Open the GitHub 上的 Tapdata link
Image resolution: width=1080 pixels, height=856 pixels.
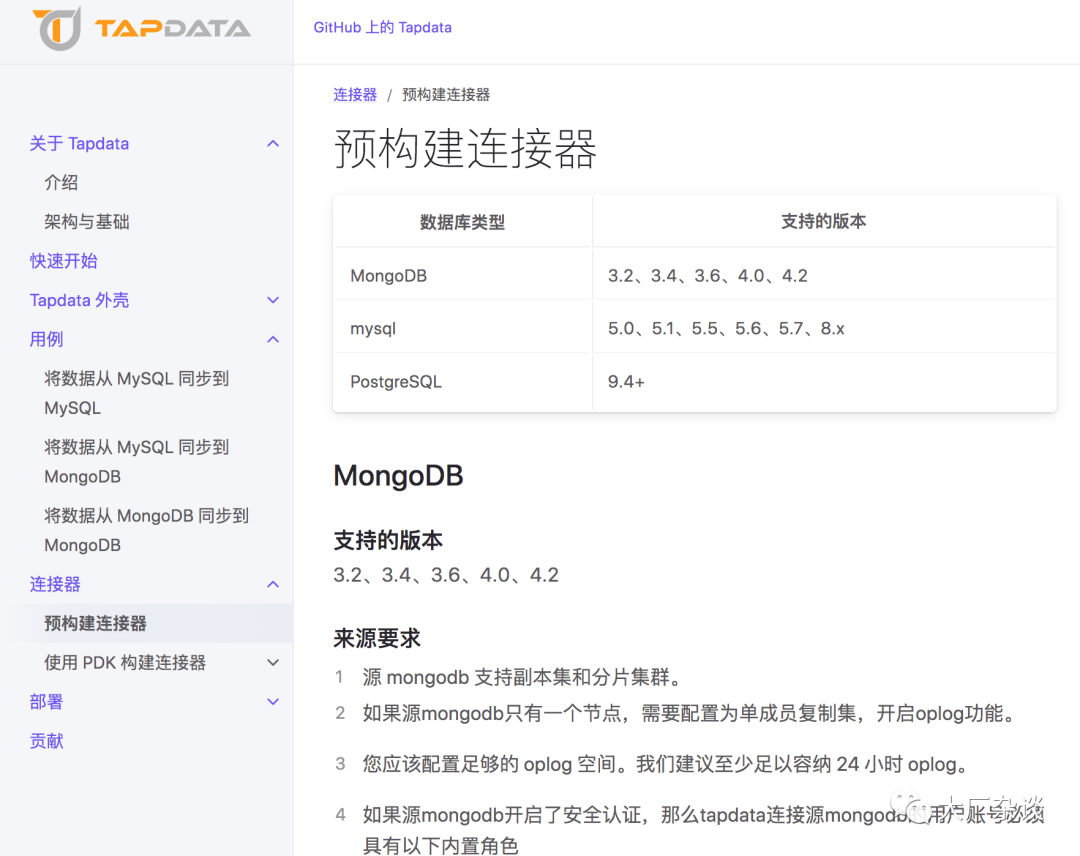pos(382,28)
